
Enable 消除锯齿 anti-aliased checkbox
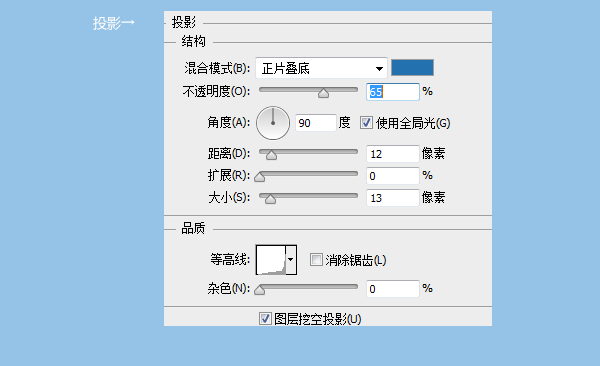(x=316, y=260)
